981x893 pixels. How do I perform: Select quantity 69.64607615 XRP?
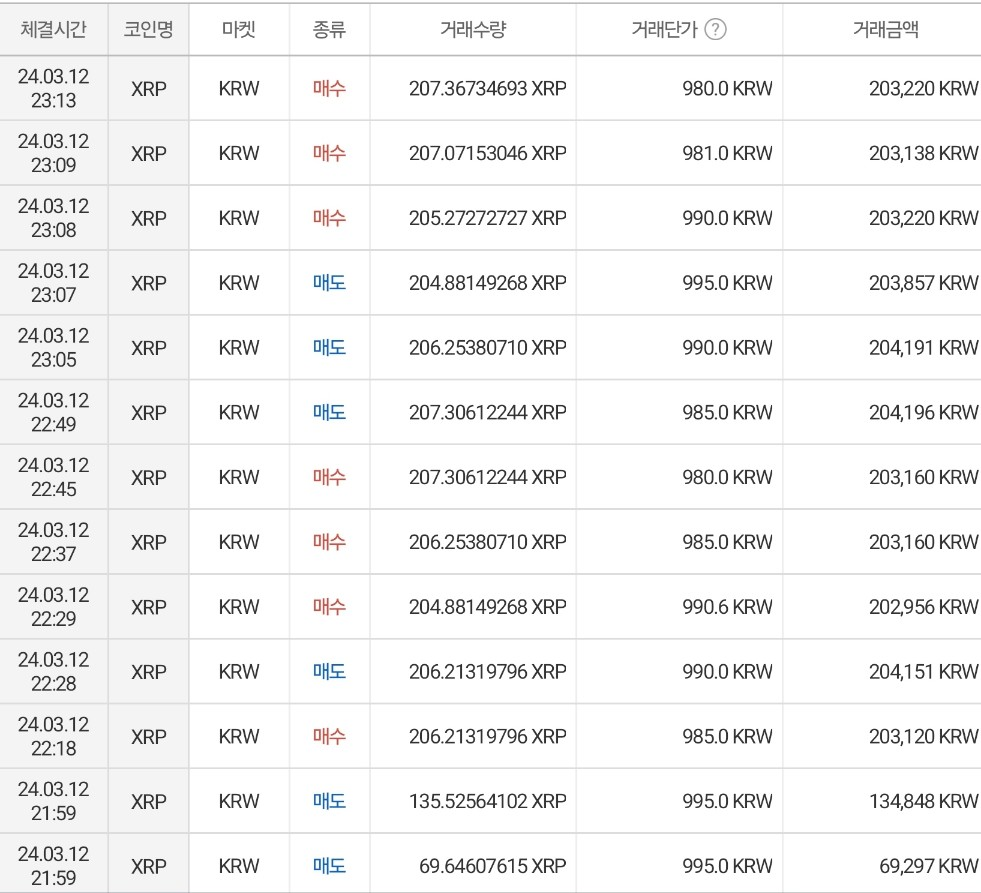click(x=492, y=866)
